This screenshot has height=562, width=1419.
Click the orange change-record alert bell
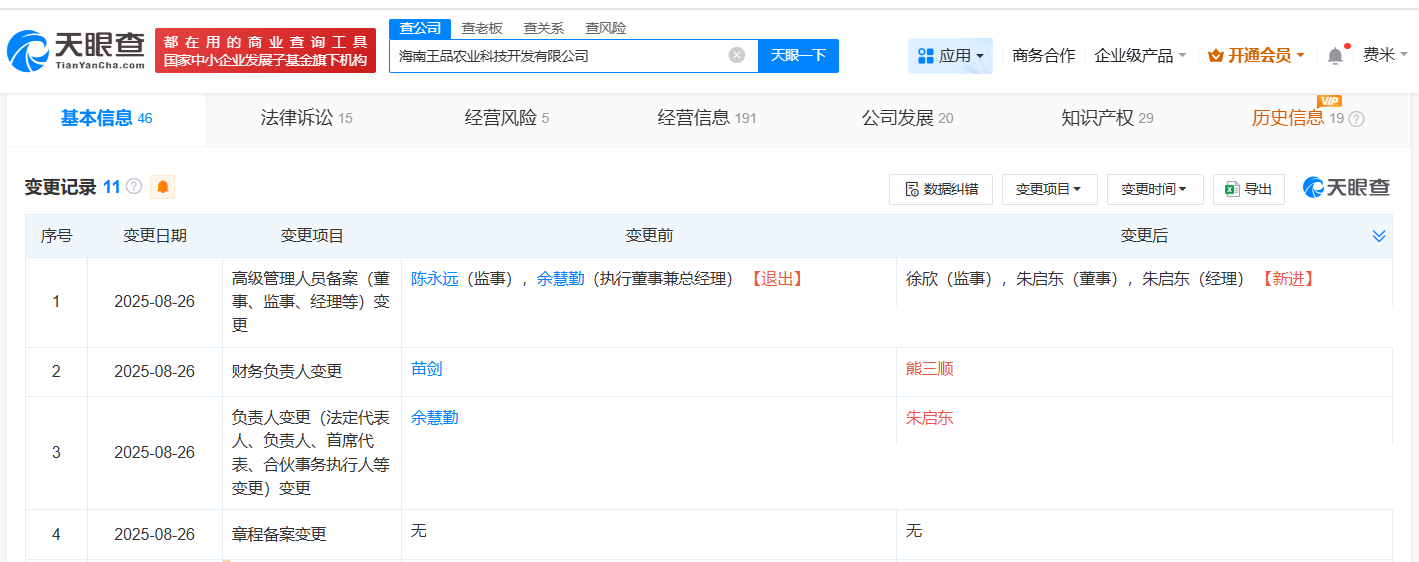[x=162, y=187]
